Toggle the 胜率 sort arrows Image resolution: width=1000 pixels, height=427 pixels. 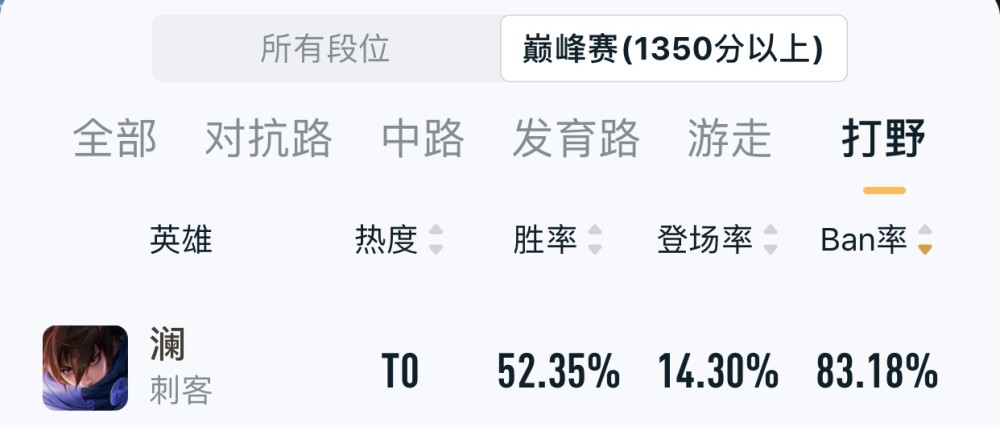[x=594, y=240]
